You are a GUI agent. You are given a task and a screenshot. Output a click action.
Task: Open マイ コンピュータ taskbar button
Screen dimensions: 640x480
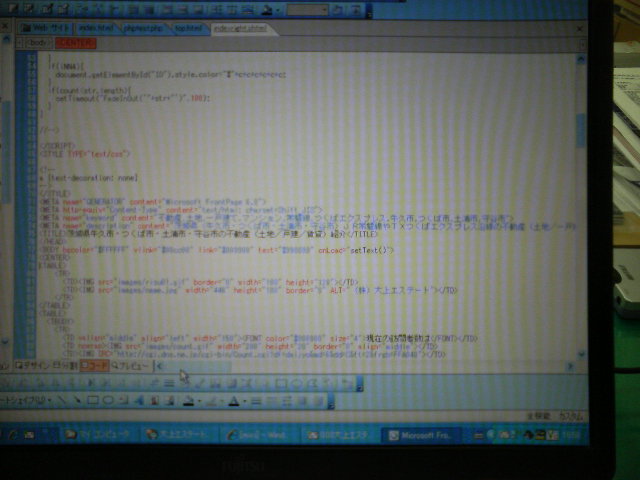click(98, 435)
